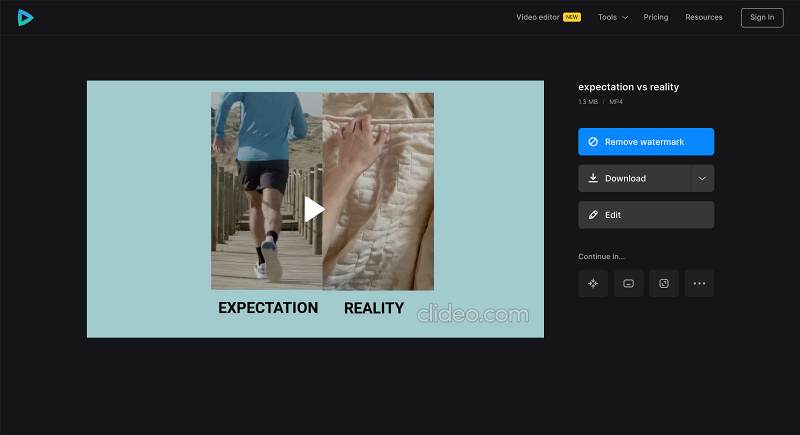Continue in the compress tool (inward arrows icon)

[593, 284]
